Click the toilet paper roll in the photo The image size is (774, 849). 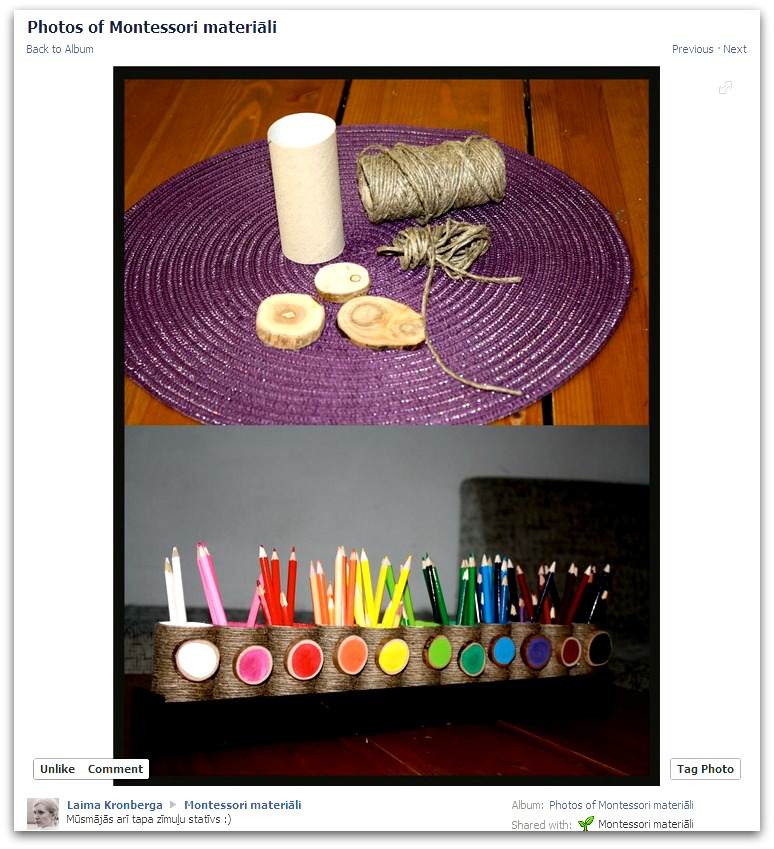point(306,188)
